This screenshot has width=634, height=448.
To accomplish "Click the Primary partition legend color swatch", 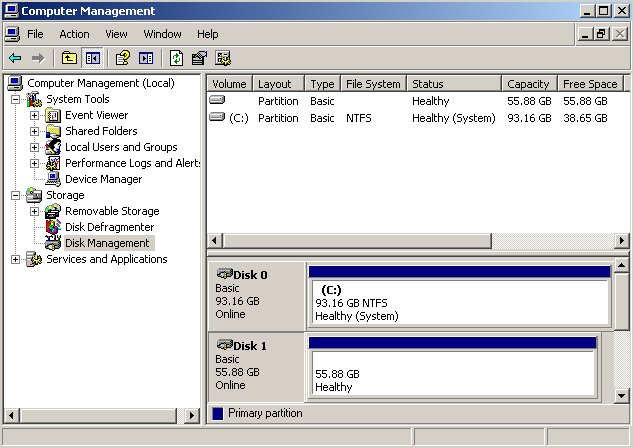I will pos(218,413).
